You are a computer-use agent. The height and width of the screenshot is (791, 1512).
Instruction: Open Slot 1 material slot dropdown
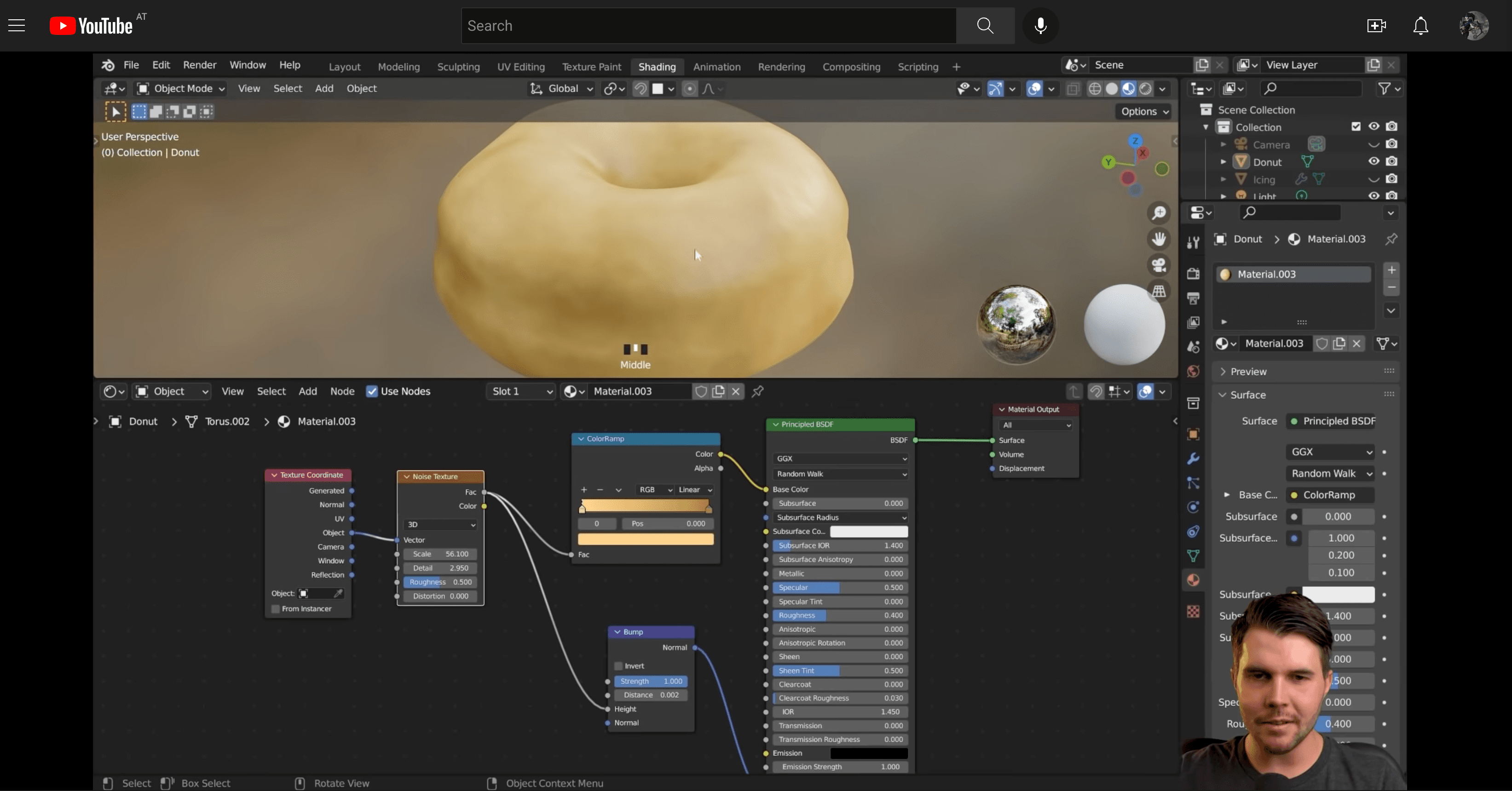click(x=521, y=391)
